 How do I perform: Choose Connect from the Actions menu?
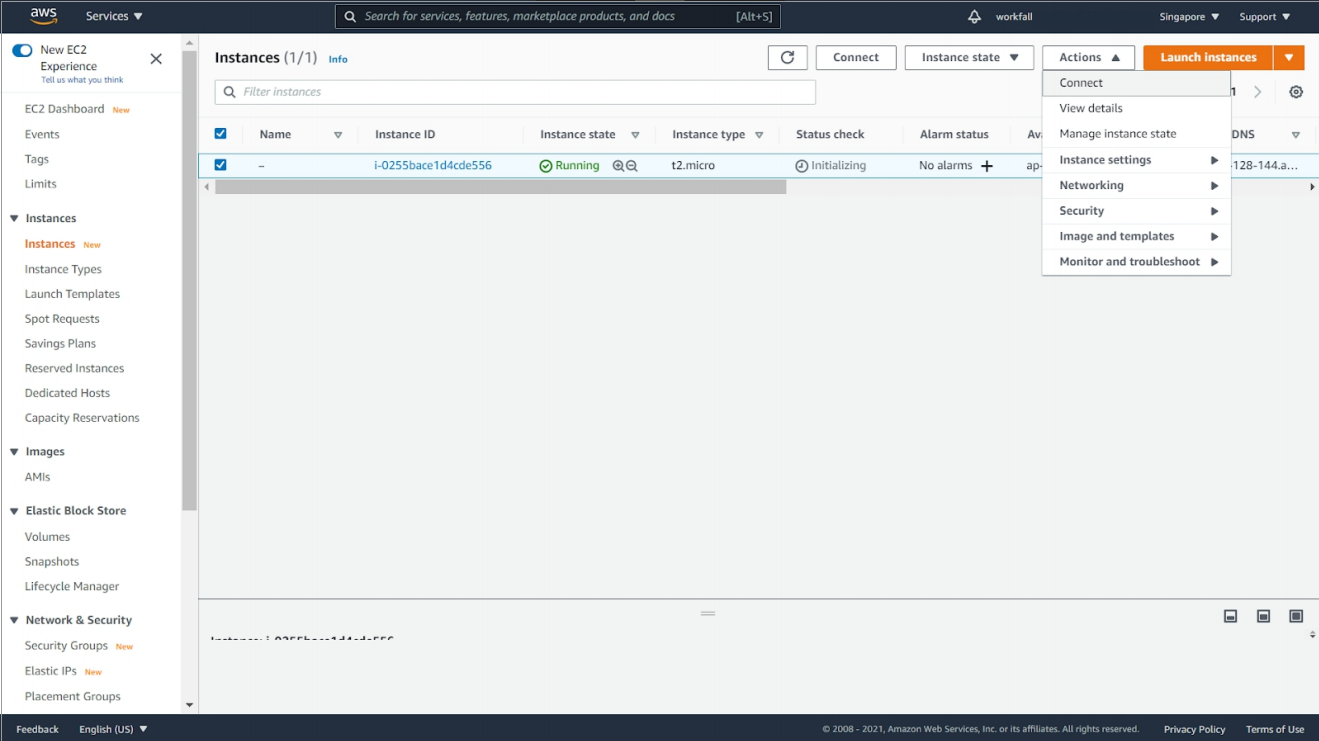1136,83
